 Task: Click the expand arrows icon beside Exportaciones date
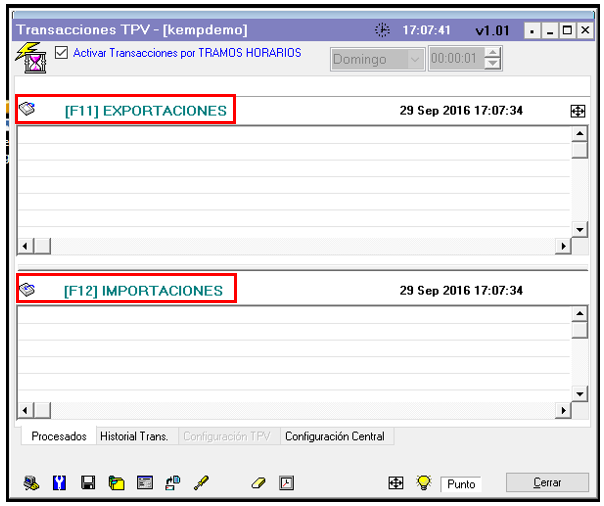[x=577, y=111]
